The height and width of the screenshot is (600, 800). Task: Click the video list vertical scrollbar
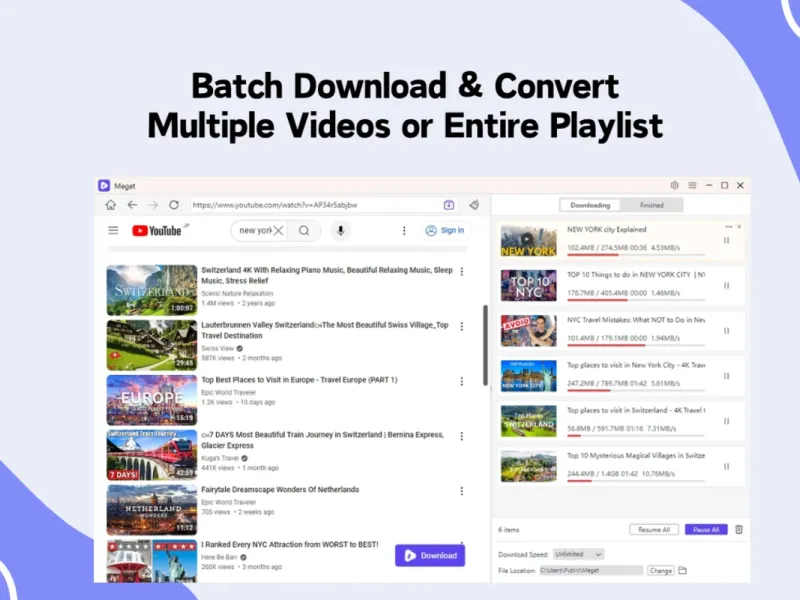485,345
